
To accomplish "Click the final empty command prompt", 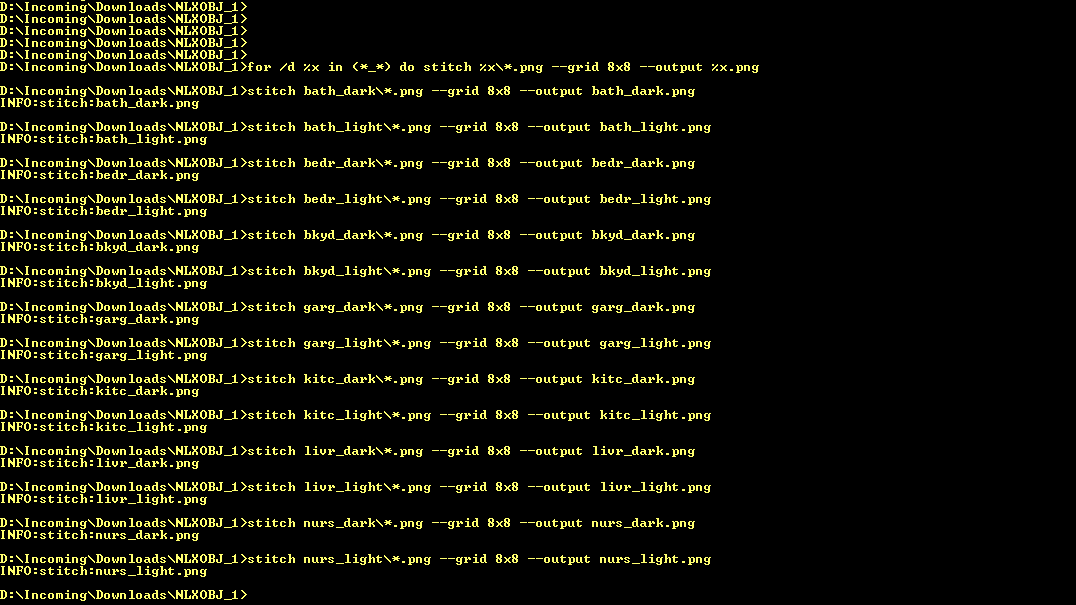I will coord(124,595).
